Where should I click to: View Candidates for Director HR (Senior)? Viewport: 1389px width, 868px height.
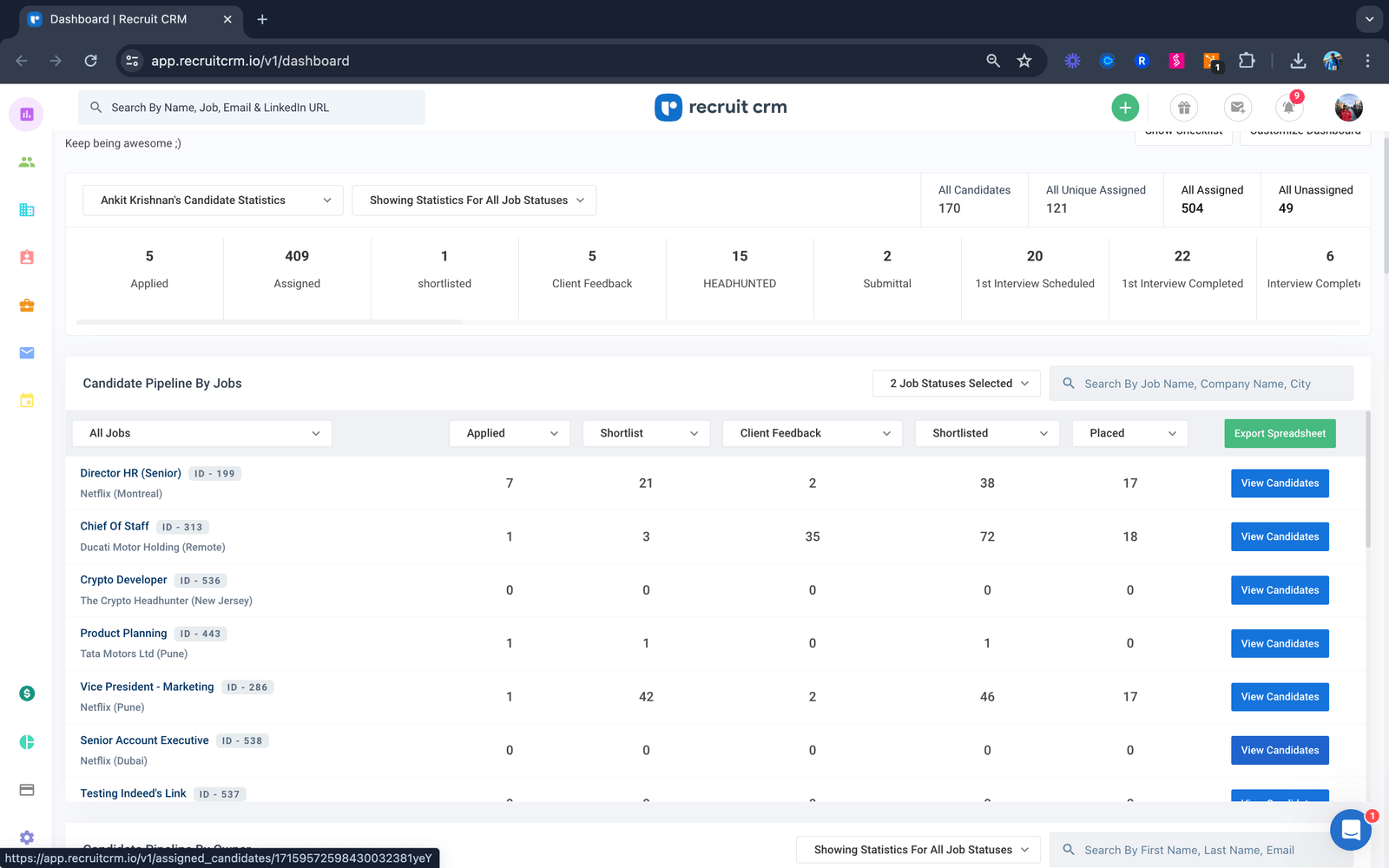[x=1279, y=483]
